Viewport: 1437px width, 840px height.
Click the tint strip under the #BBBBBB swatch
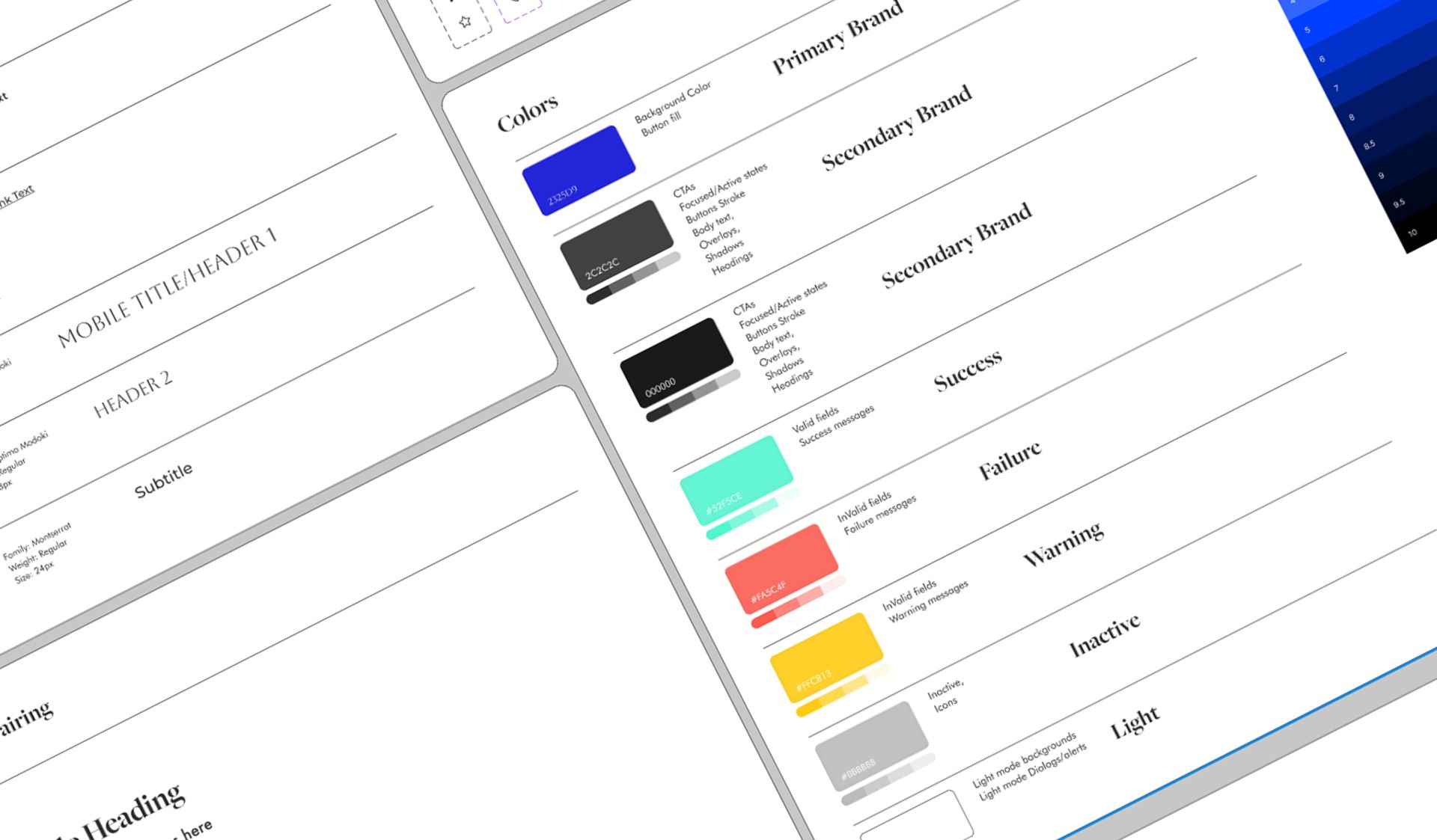pos(889,779)
